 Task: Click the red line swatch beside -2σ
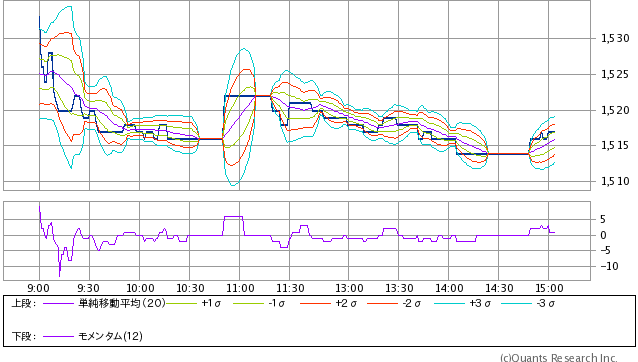(382, 304)
